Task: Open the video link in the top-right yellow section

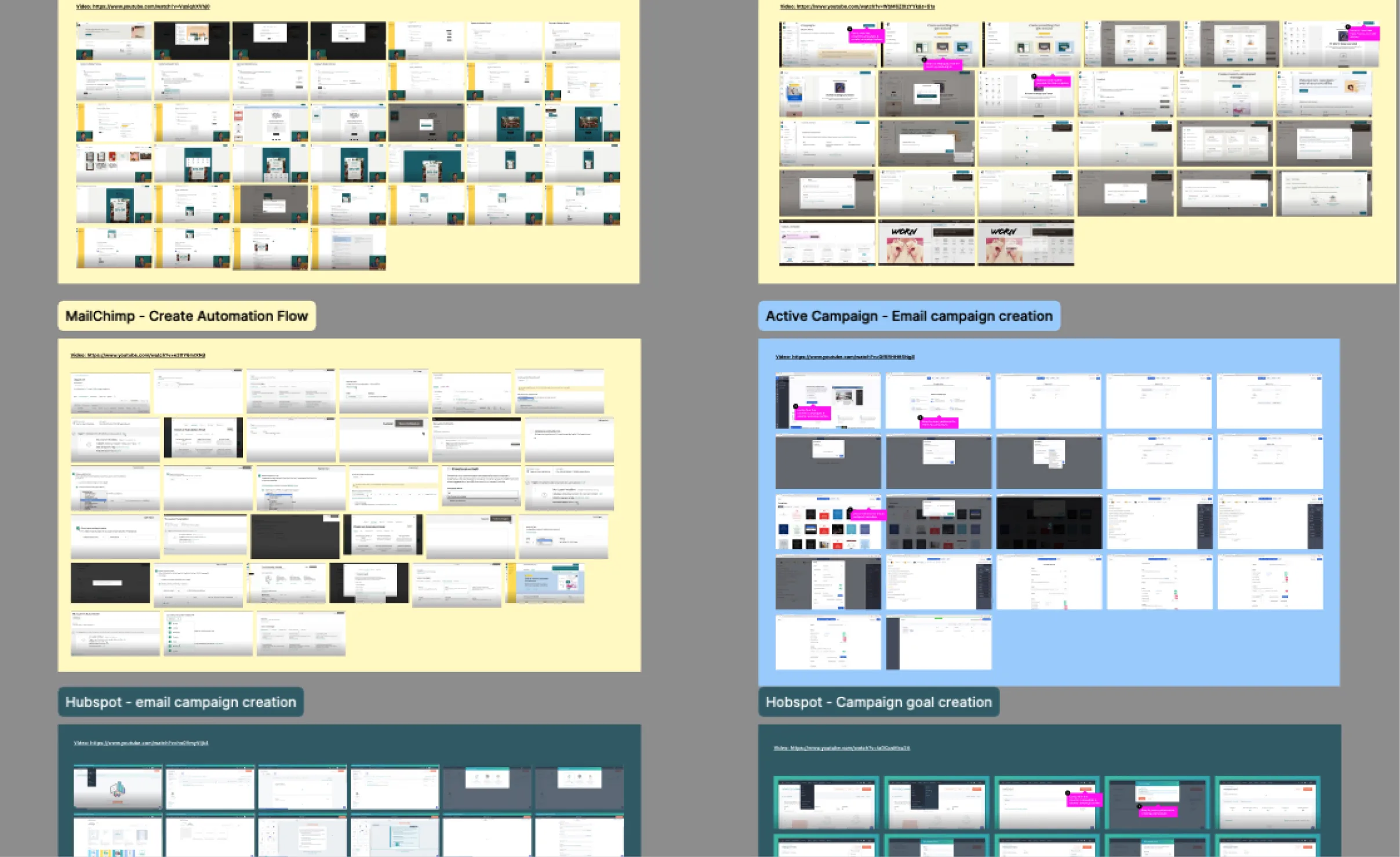Action: [857, 6]
